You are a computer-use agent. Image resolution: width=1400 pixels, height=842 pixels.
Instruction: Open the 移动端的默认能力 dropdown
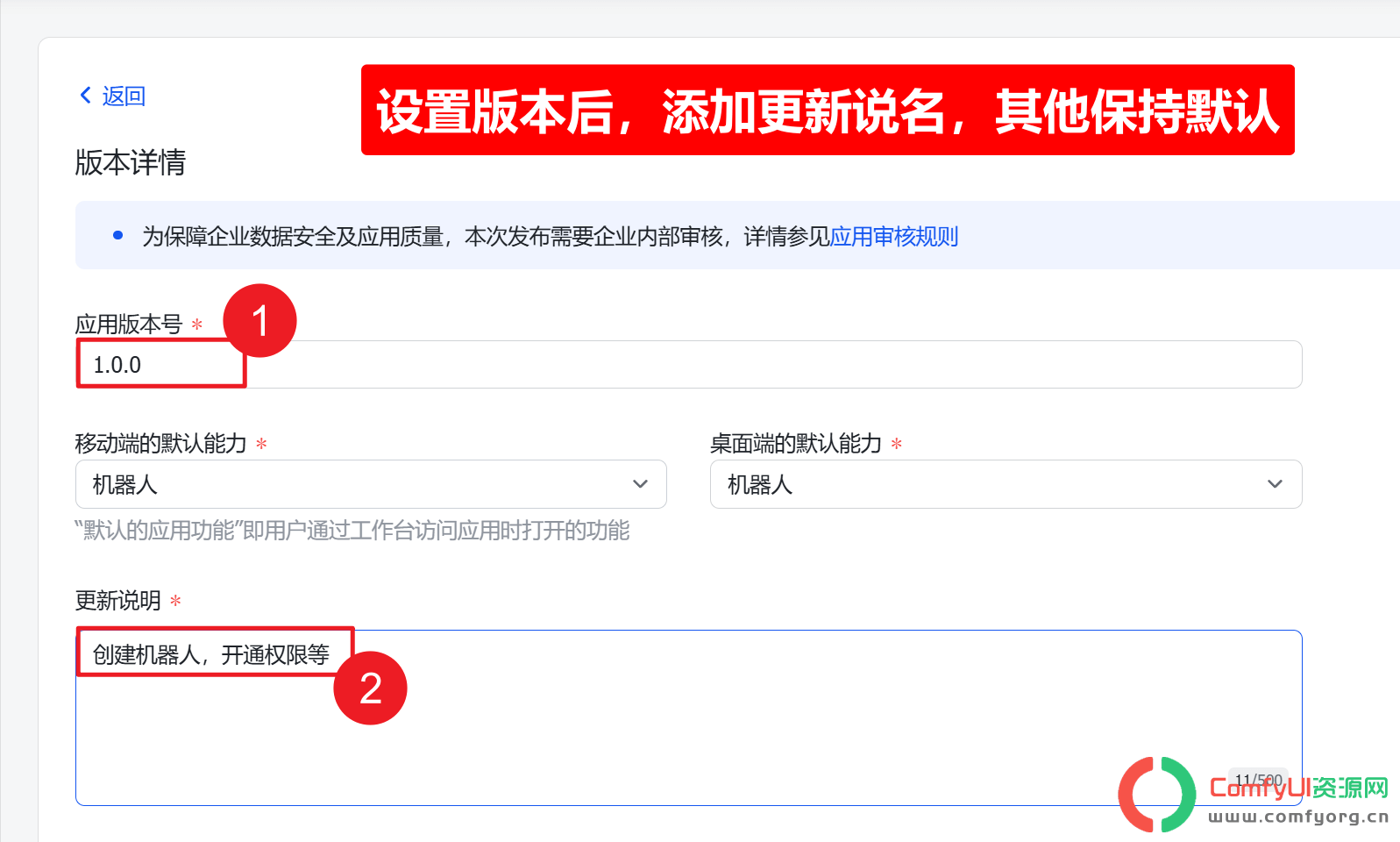pyautogui.click(x=371, y=484)
